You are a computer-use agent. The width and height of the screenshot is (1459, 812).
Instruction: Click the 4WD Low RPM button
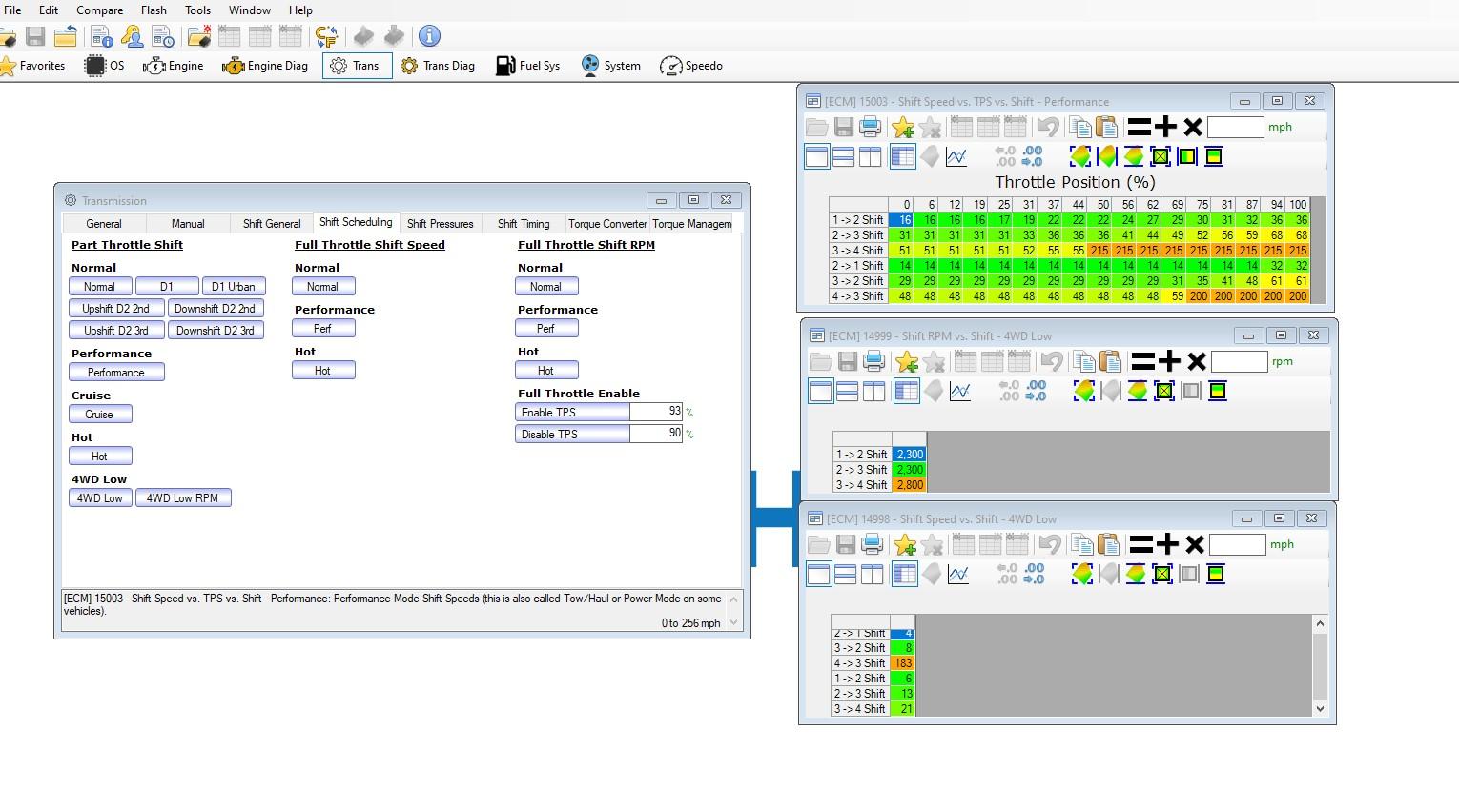[x=182, y=498]
